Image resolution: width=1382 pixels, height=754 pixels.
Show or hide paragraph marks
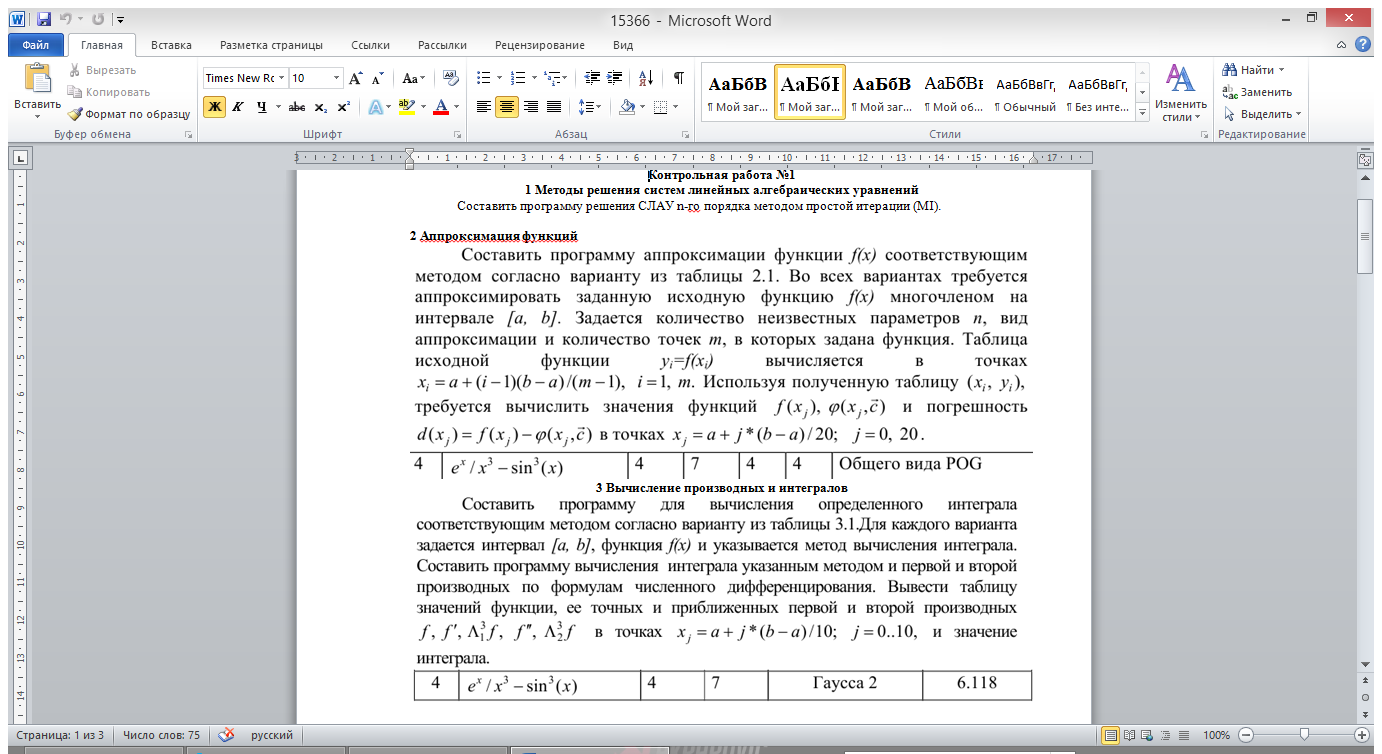click(x=679, y=78)
